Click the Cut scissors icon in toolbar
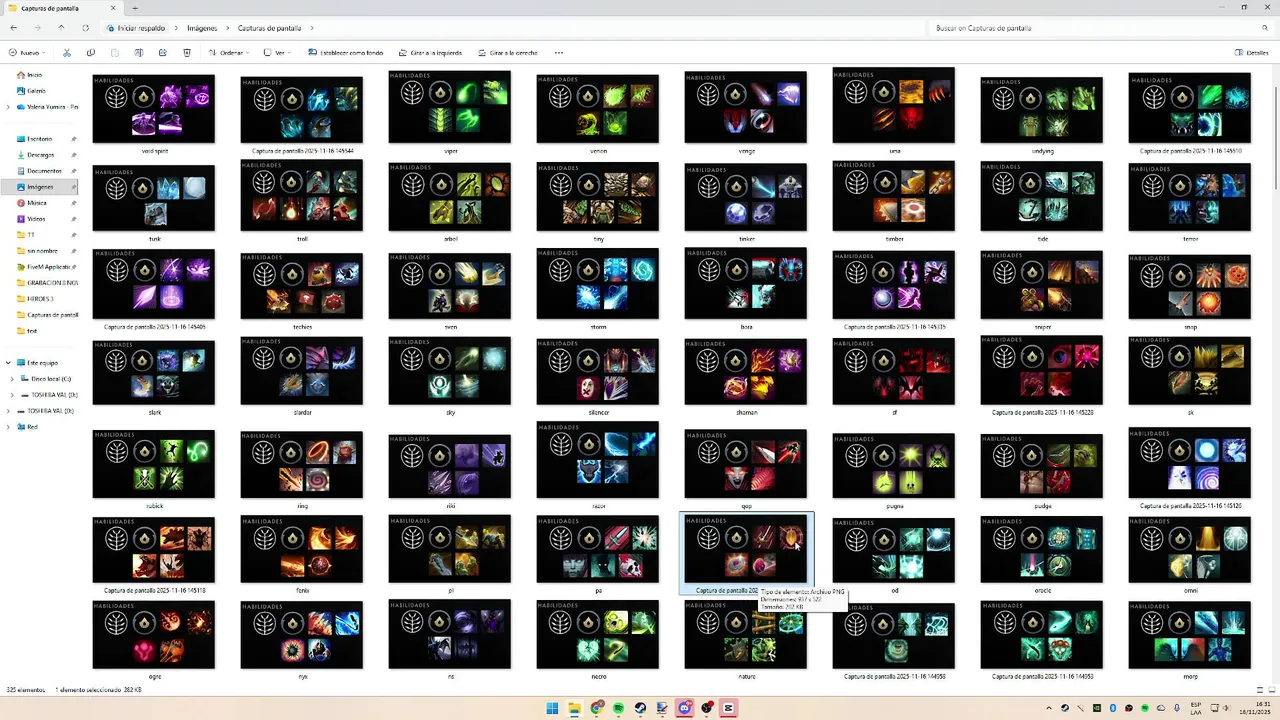1280x720 pixels. 67,53
